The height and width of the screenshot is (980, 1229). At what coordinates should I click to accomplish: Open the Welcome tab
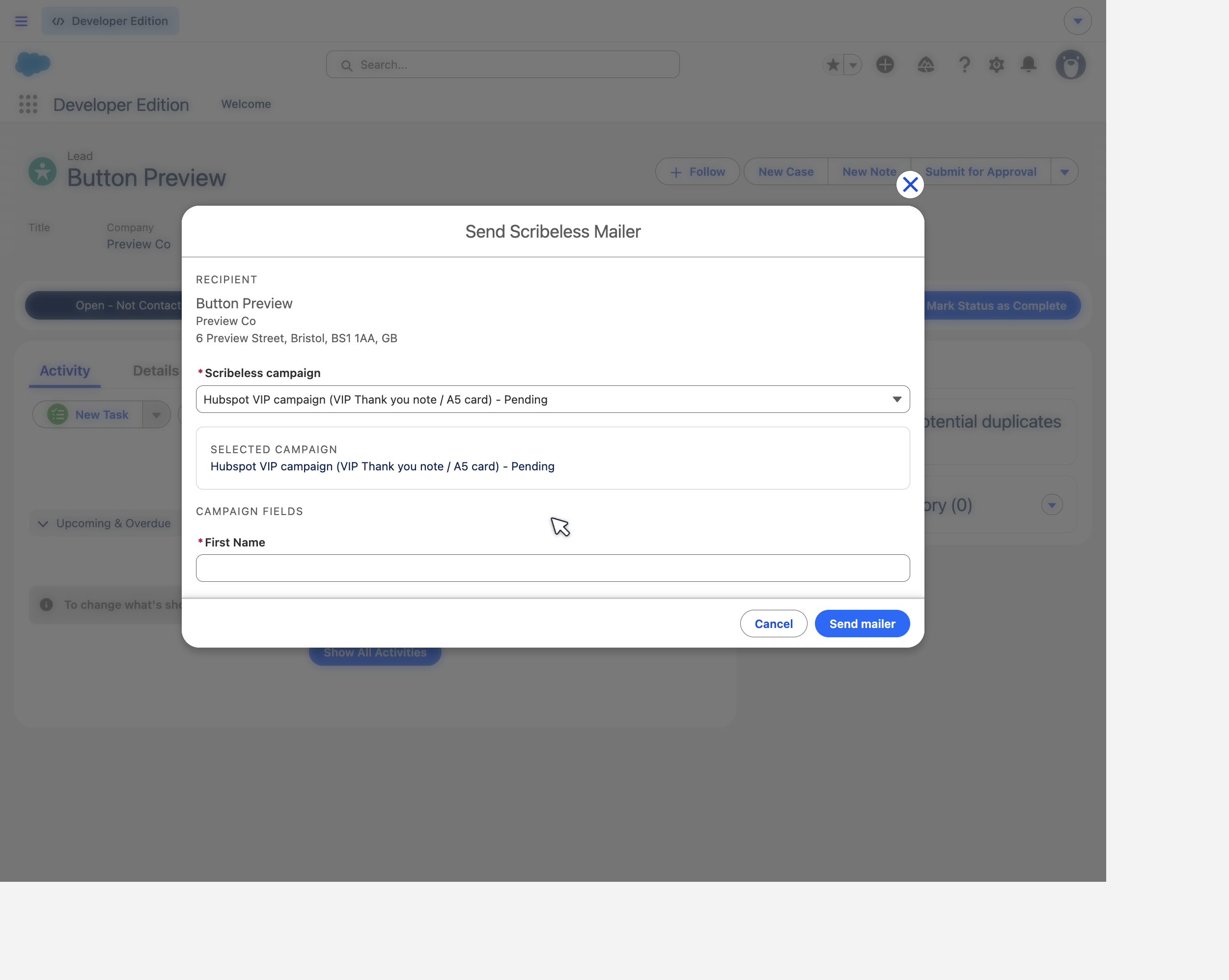coord(246,104)
